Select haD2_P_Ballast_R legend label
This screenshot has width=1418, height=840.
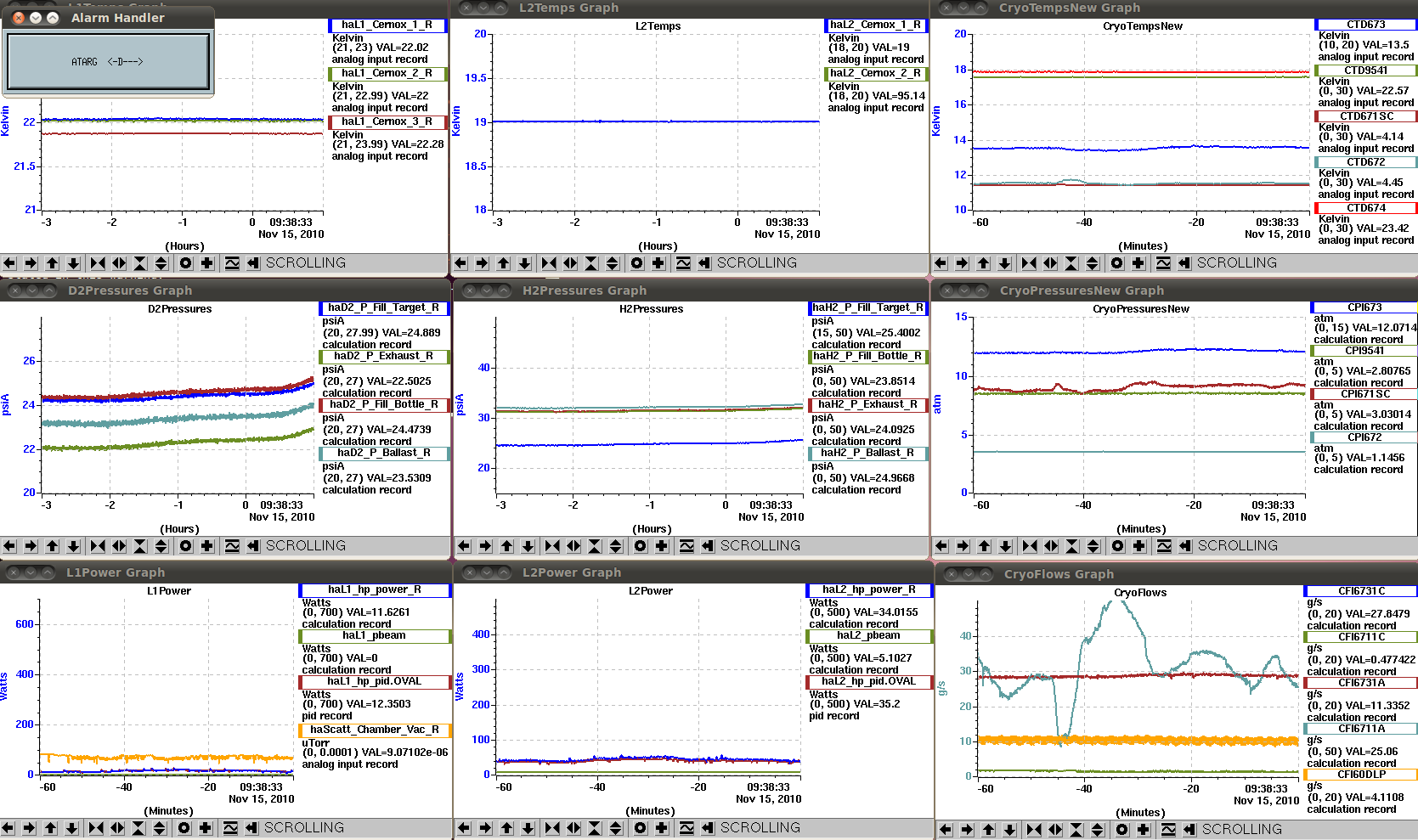click(384, 454)
